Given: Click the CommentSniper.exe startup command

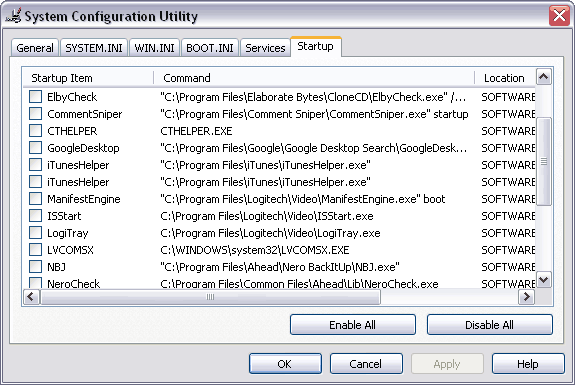Looking at the screenshot, I should point(314,114).
